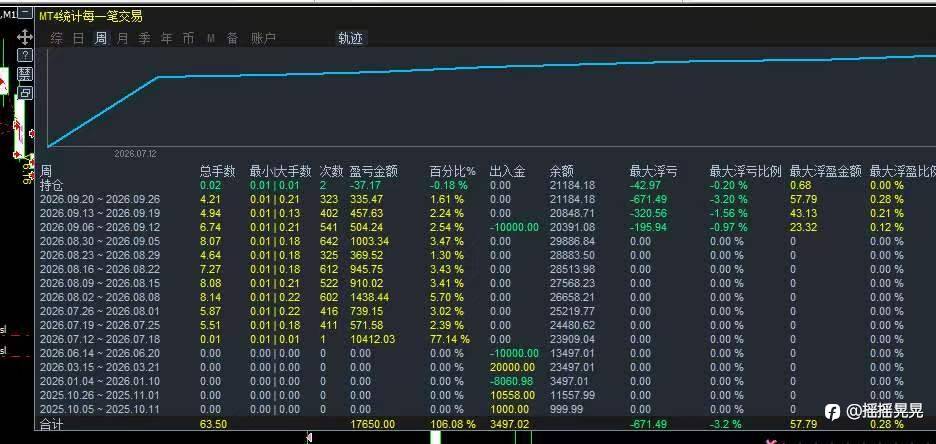Select week row 2026.07.26 ~ 2026.08.01
The height and width of the screenshot is (444, 936).
tap(100, 311)
